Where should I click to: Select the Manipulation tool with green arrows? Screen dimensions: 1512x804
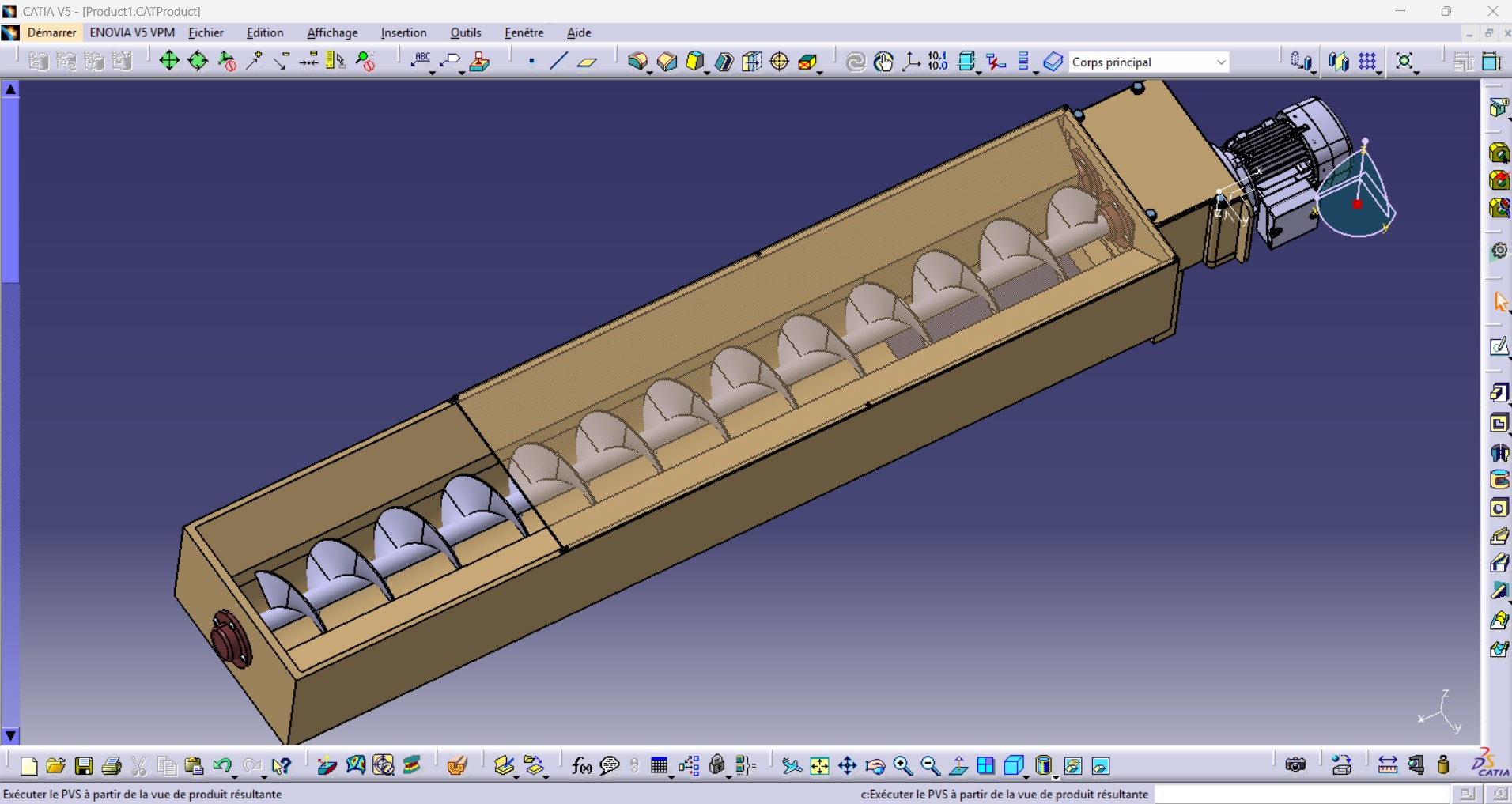click(x=169, y=61)
